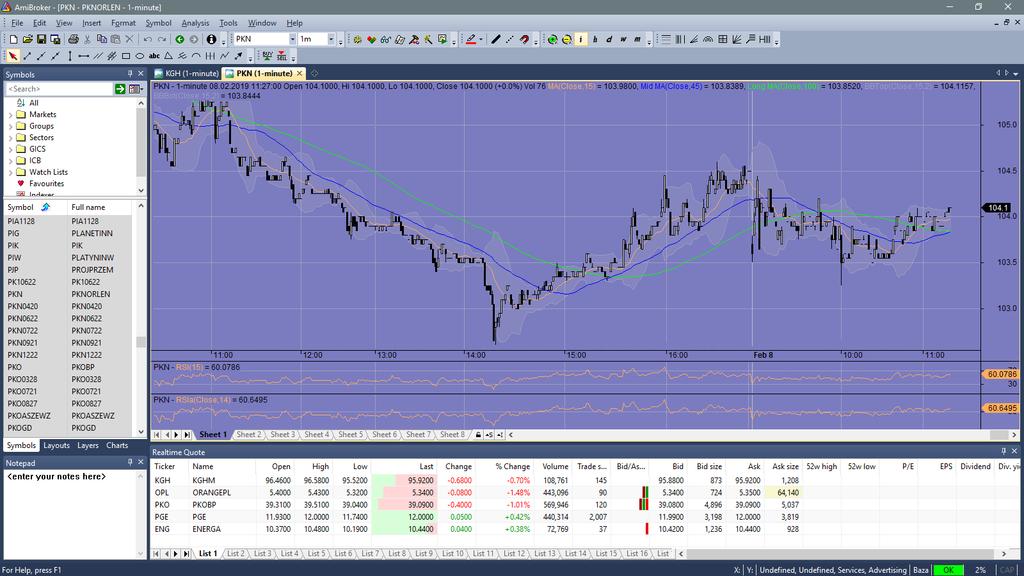The height and width of the screenshot is (576, 1024).
Task: Select the red arrow Select tool
Action: (13, 56)
